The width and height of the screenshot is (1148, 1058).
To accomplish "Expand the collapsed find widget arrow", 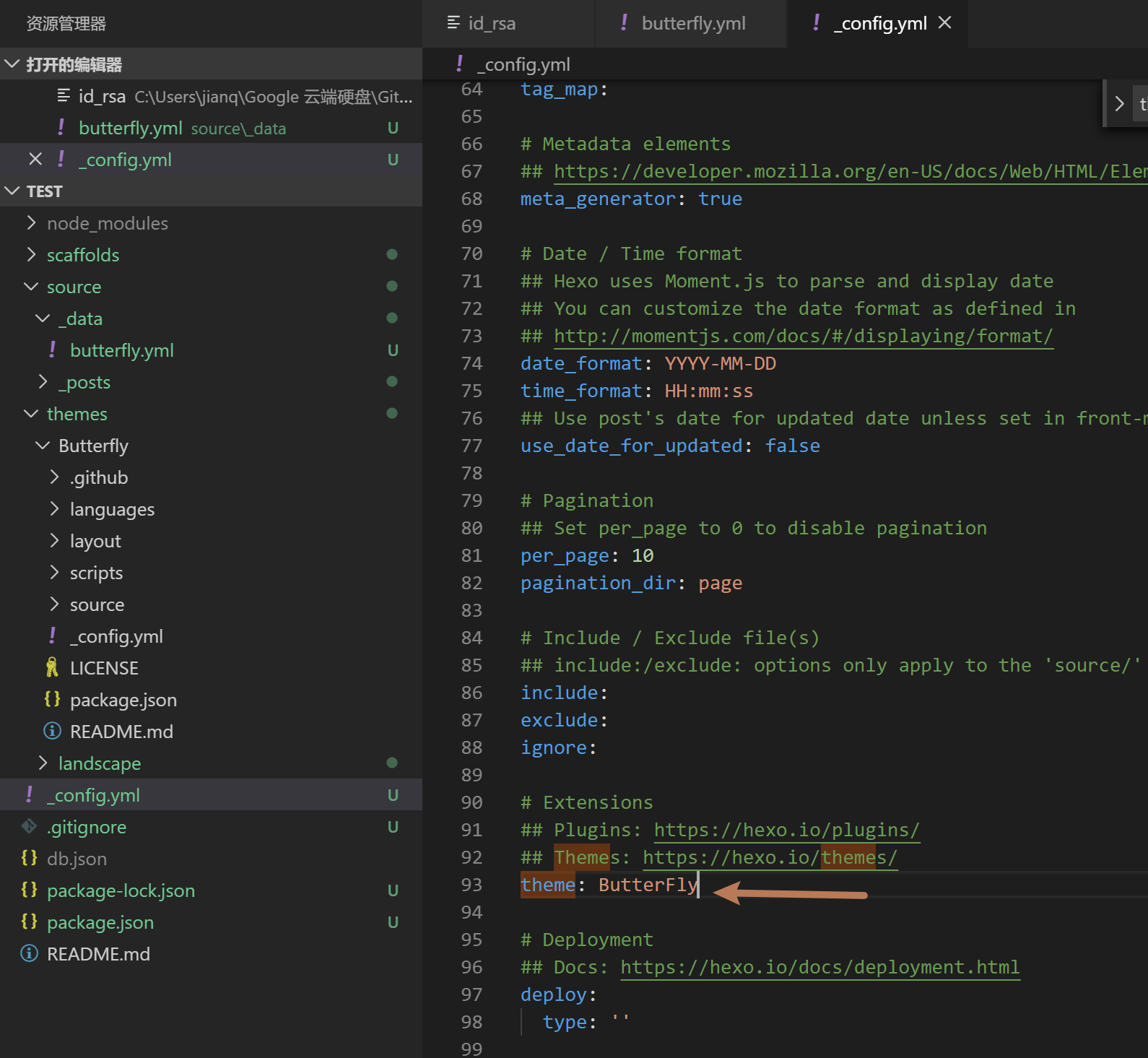I will (1119, 103).
